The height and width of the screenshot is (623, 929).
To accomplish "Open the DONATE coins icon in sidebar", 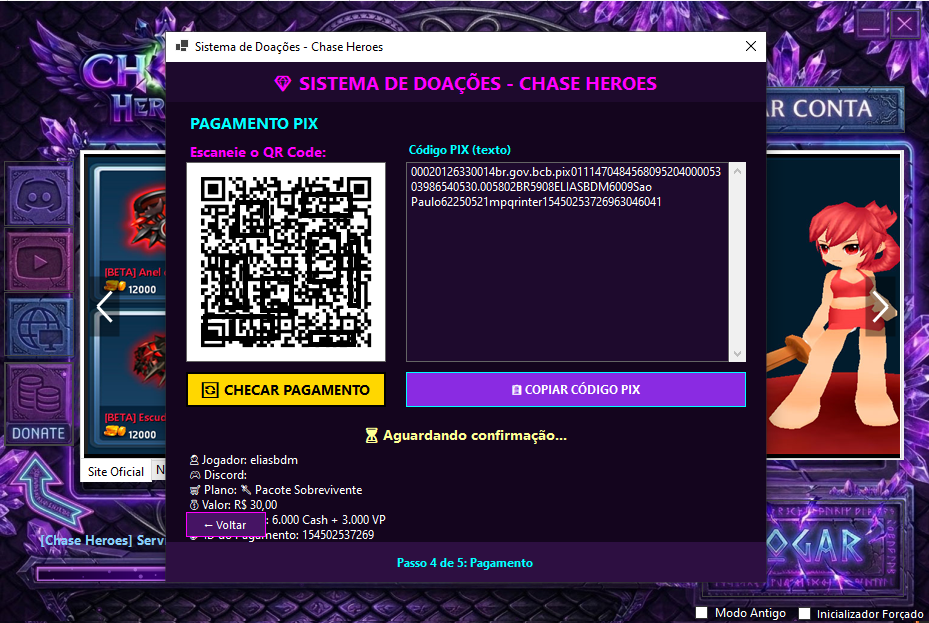I will (x=39, y=403).
